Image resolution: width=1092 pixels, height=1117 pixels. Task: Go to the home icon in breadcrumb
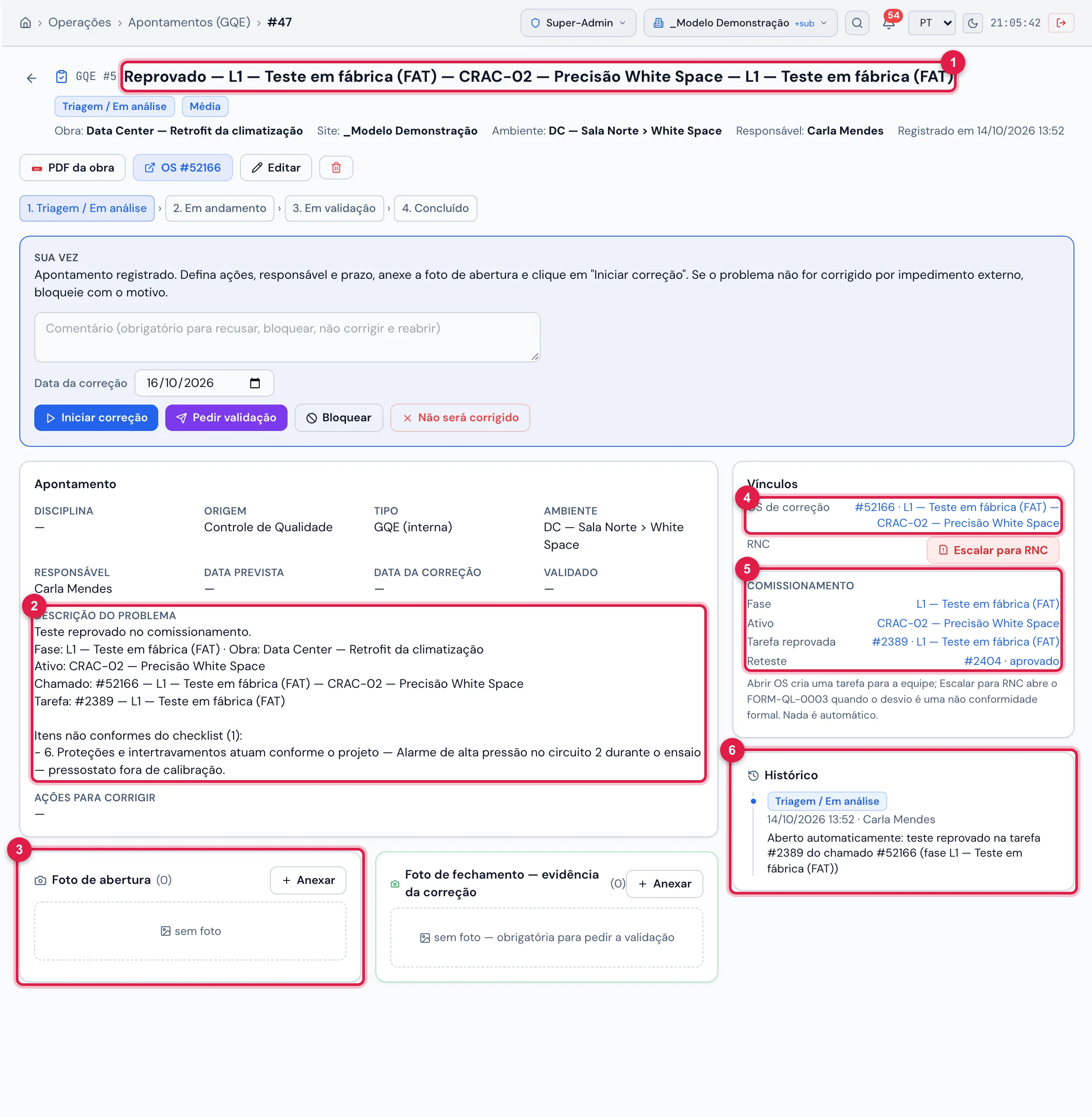[25, 22]
